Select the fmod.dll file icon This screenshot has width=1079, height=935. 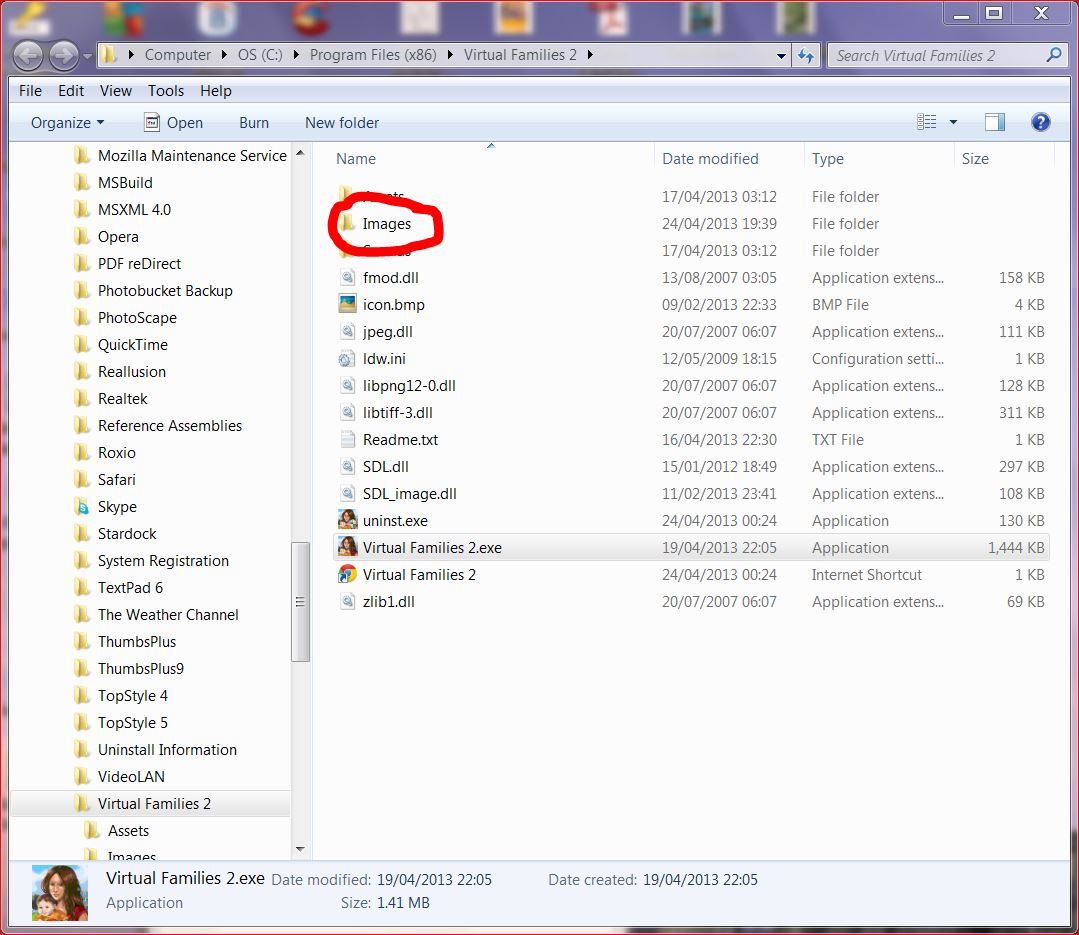pyautogui.click(x=348, y=277)
